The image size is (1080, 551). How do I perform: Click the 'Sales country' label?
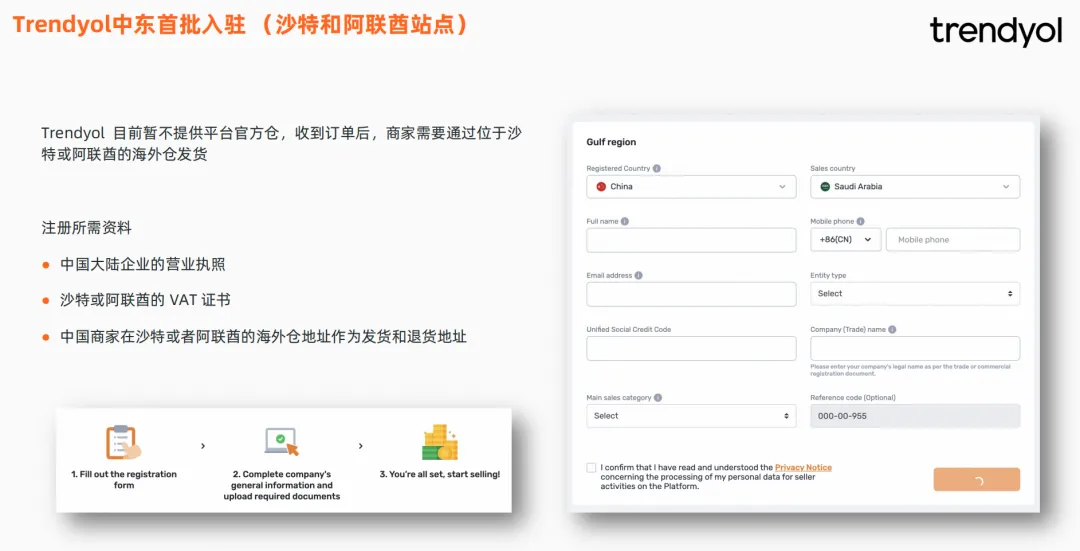pyautogui.click(x=833, y=168)
